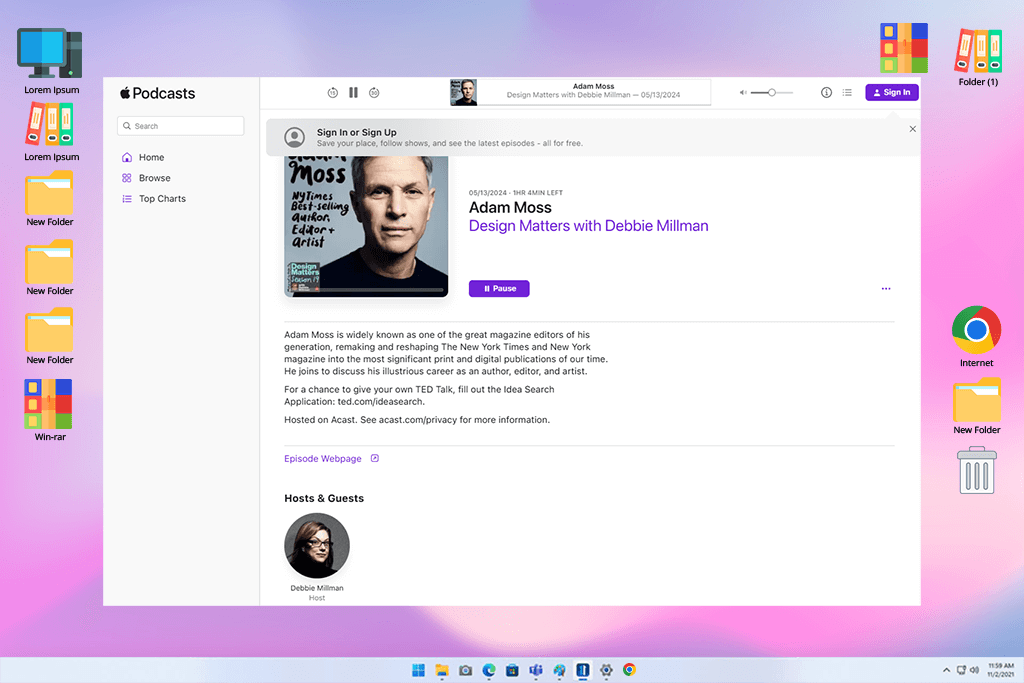Click the Apple Podcasts logo
The width and height of the screenshot is (1024, 683).
tap(157, 93)
